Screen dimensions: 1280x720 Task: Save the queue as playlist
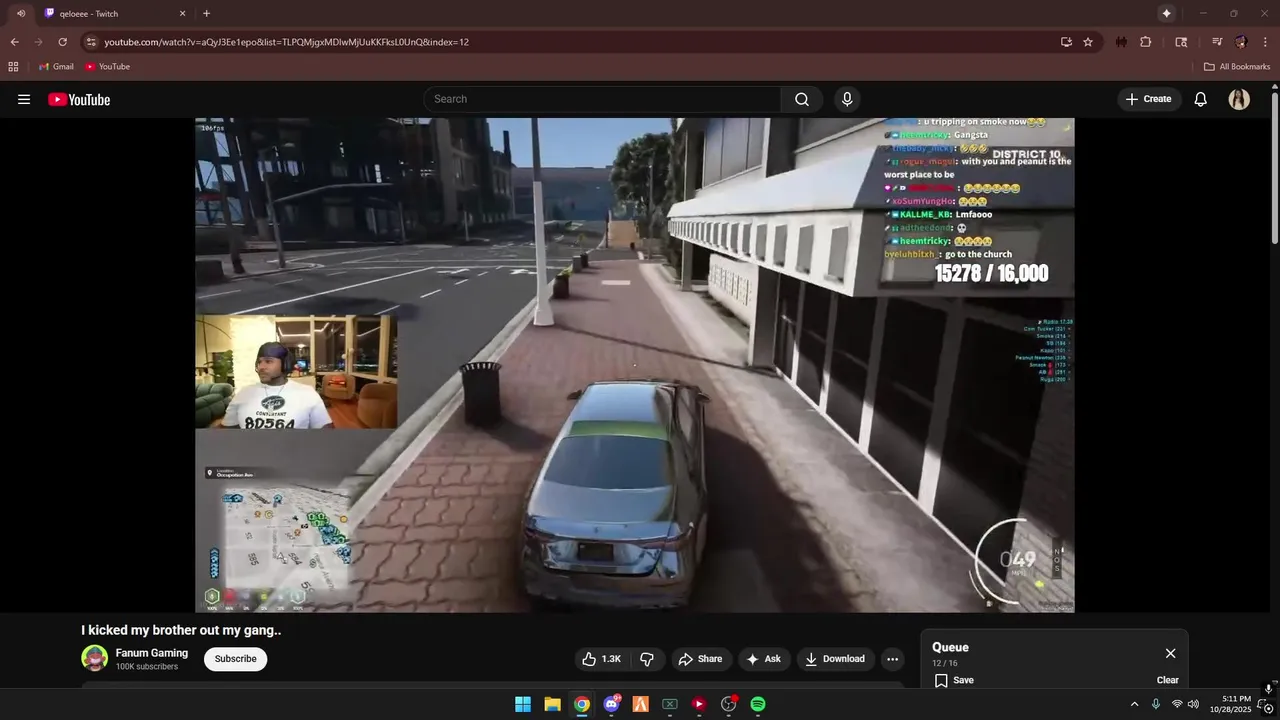(x=954, y=680)
